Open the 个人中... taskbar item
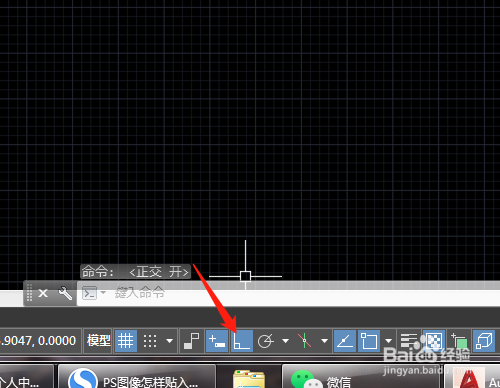The image size is (500, 388). (26, 377)
